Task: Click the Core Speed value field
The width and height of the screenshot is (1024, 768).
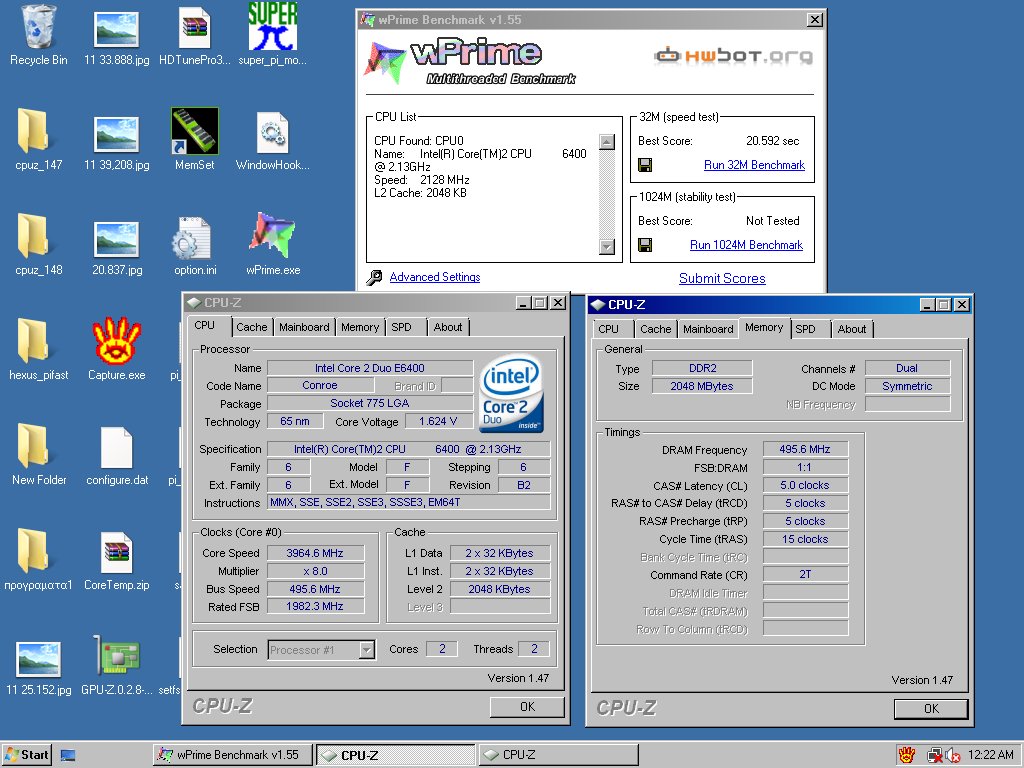Action: 315,553
